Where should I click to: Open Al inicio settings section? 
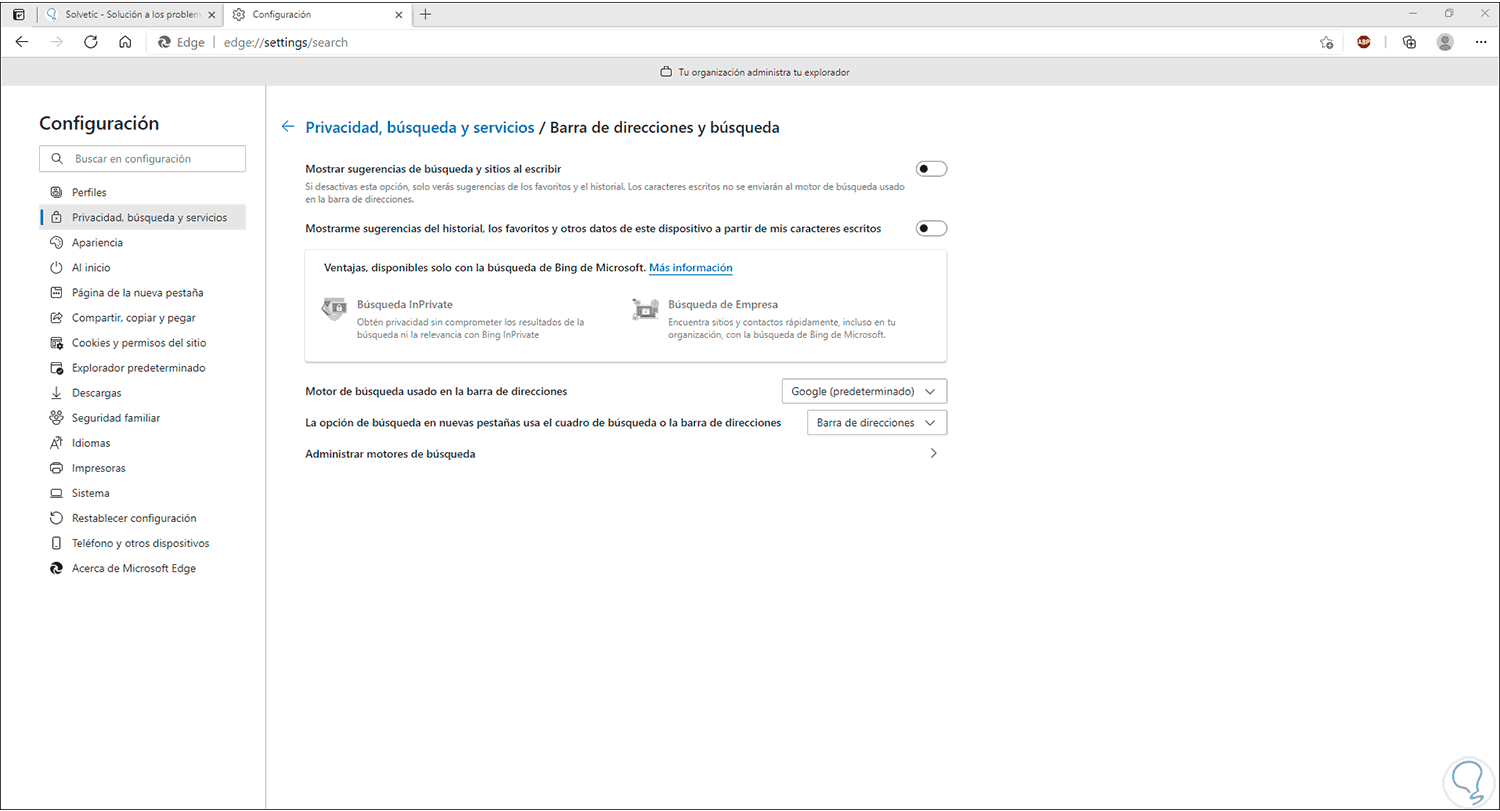click(142, 268)
